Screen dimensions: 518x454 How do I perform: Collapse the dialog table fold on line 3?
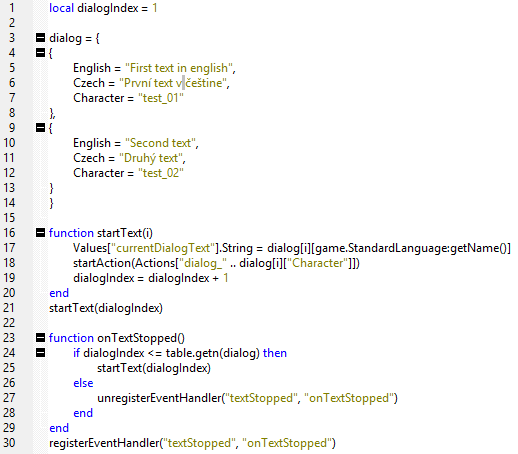tap(40, 38)
